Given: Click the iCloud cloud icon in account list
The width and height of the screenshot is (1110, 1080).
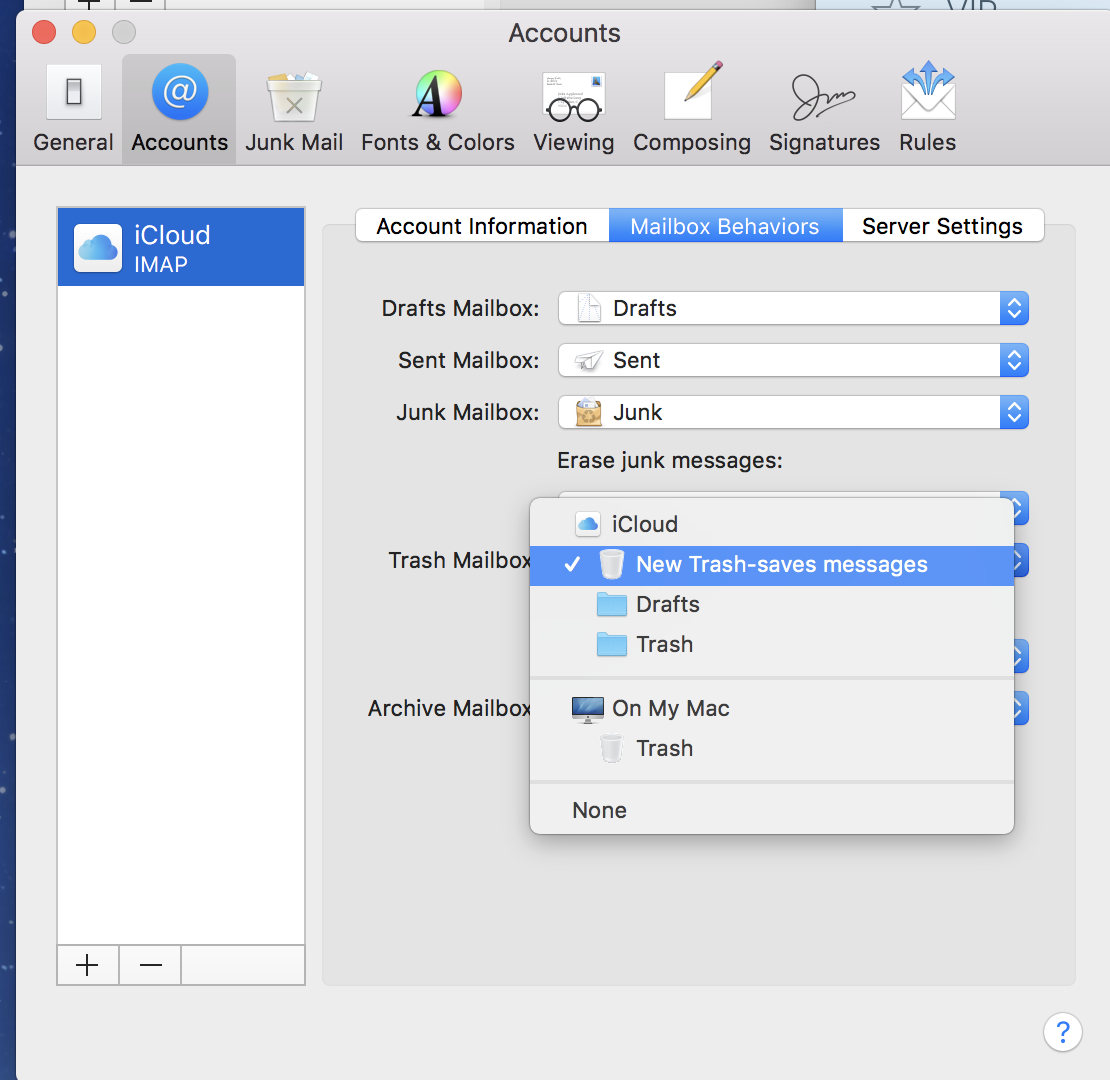Looking at the screenshot, I should (x=98, y=248).
